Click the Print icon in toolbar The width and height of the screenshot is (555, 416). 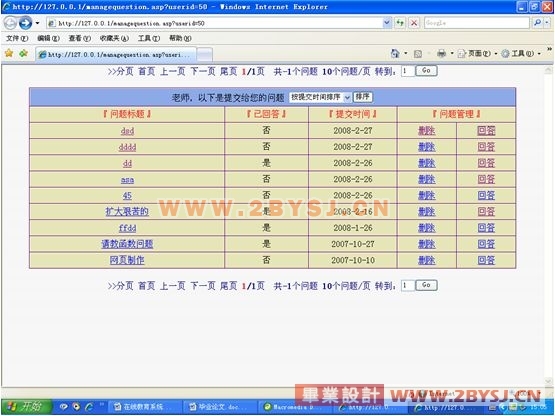(441, 53)
